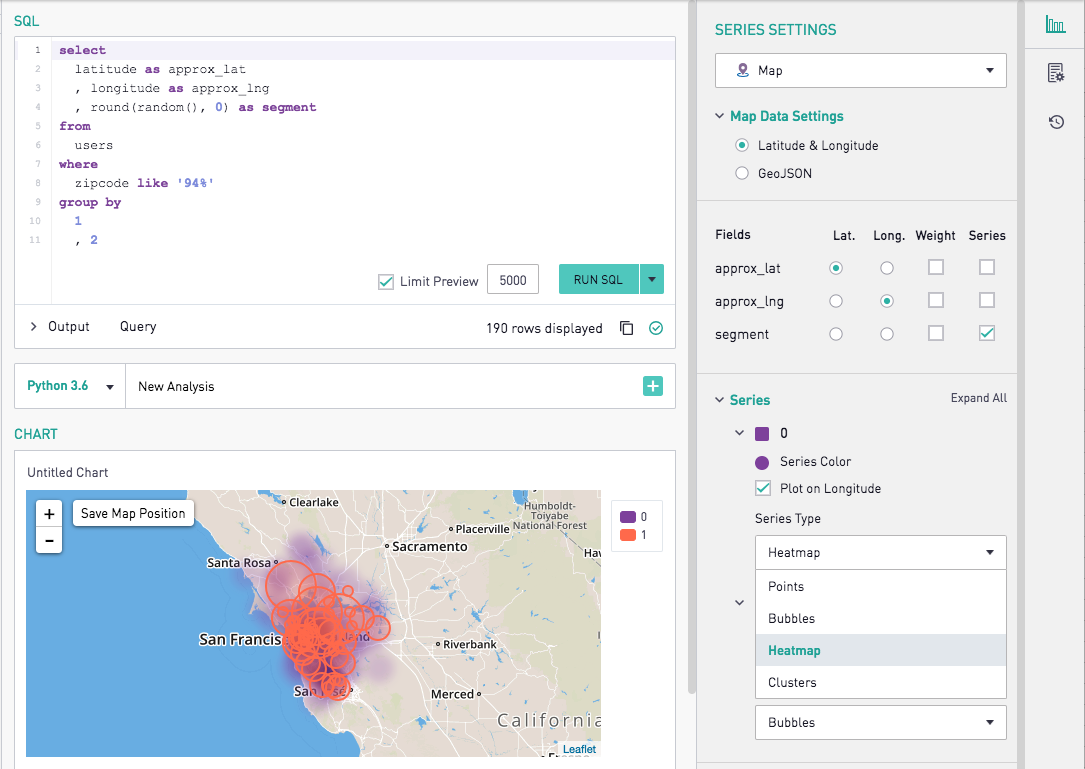Collapse the Map Data Settings section
Viewport: 1085px width, 769px height.
[x=721, y=116]
